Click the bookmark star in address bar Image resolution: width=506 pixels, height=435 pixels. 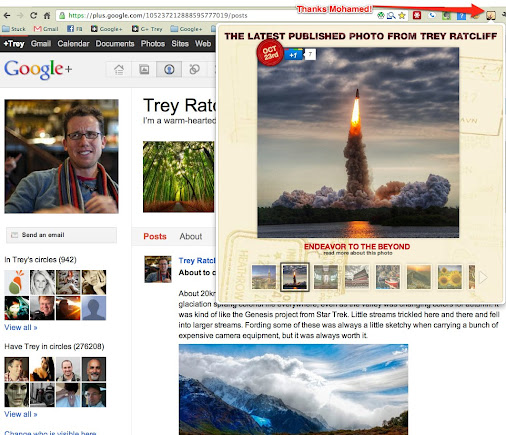click(402, 15)
